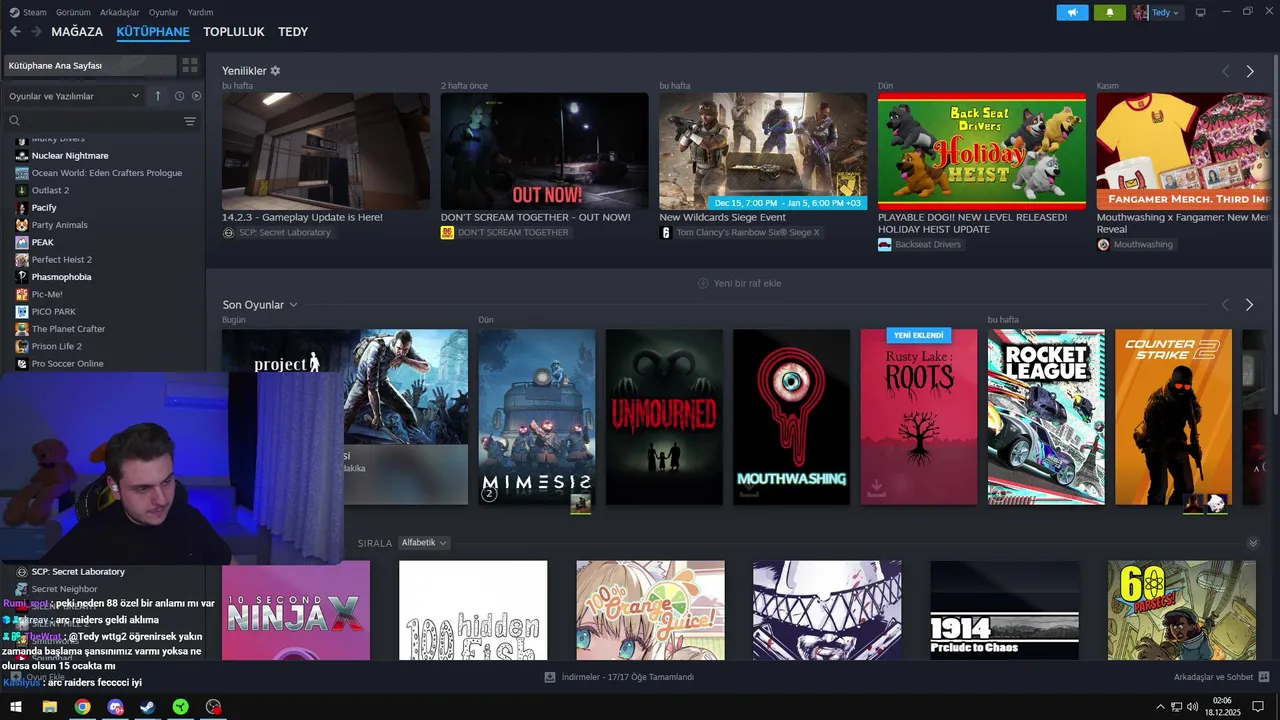Open the UNMOURNED game cover
The width and height of the screenshot is (1280, 720).
click(664, 417)
